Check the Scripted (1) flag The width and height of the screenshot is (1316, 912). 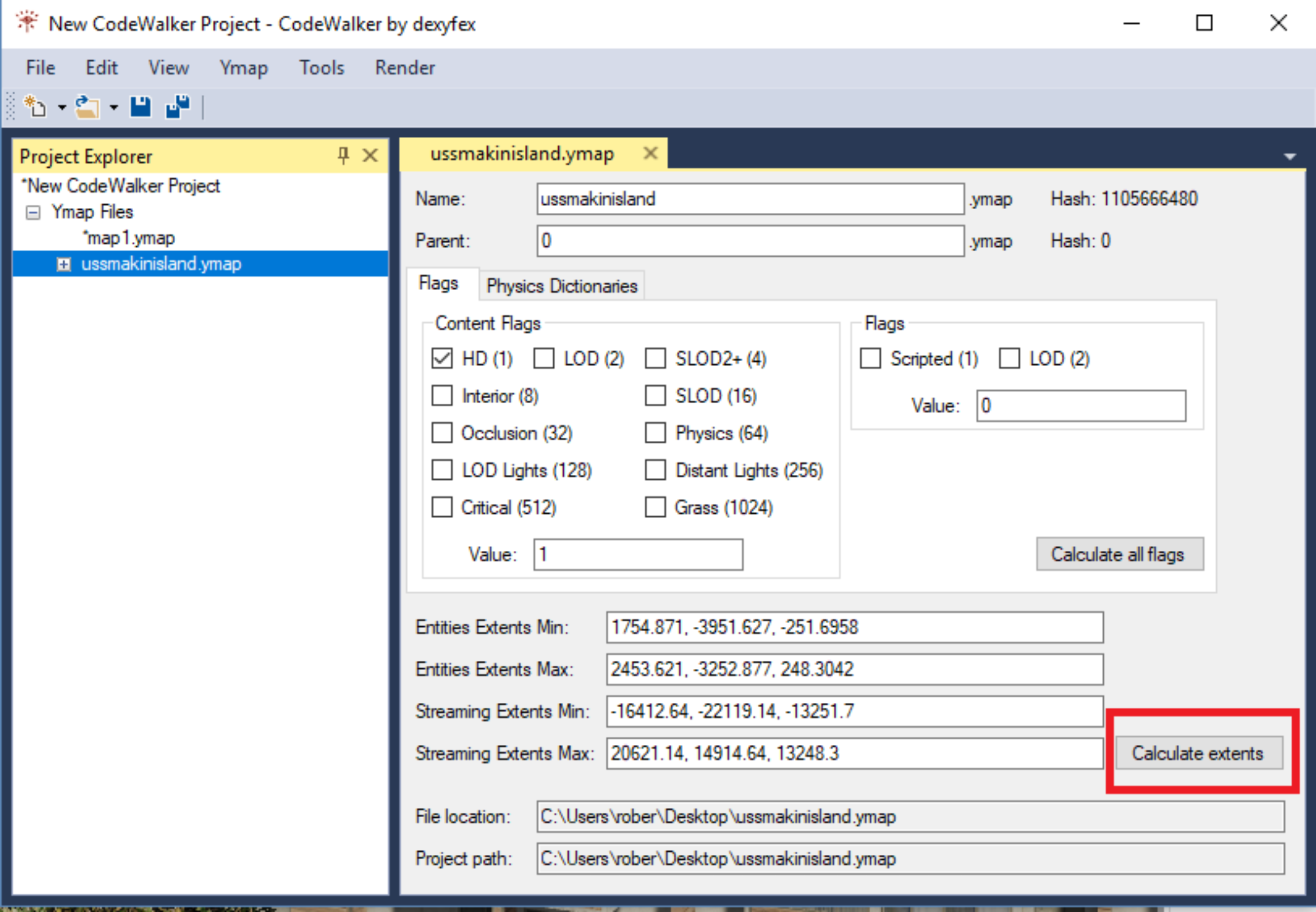click(870, 359)
